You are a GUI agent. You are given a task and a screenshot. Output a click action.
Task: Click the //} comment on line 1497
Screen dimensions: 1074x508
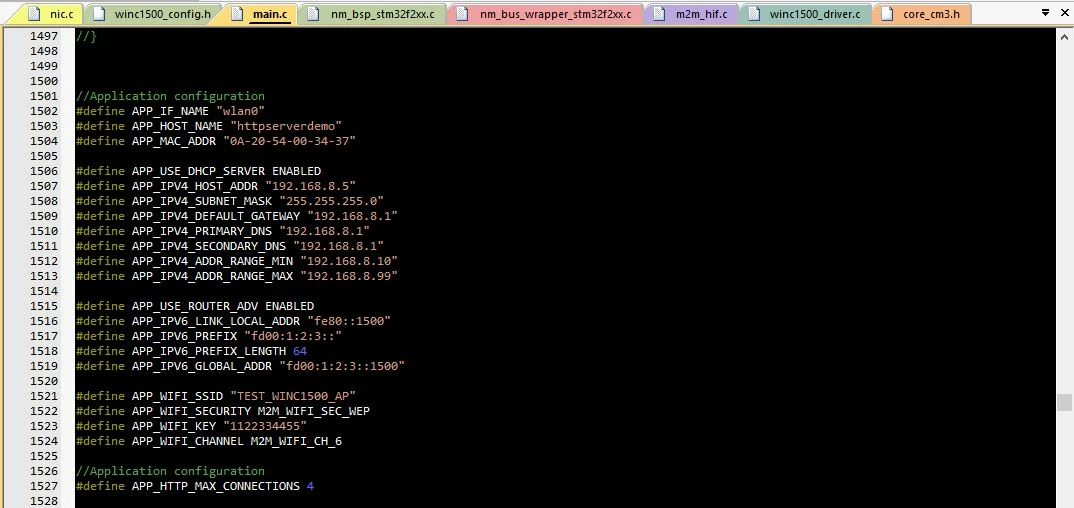(x=86, y=36)
